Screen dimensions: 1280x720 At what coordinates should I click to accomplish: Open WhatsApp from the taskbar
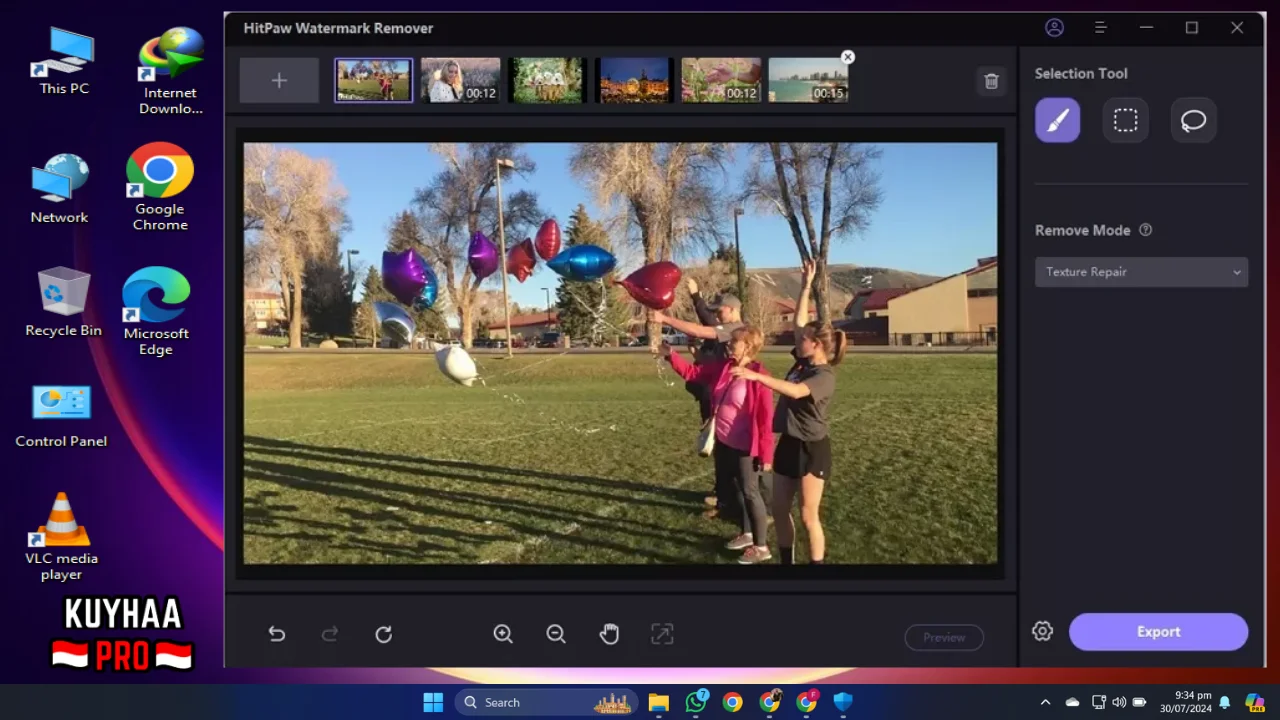coord(696,702)
